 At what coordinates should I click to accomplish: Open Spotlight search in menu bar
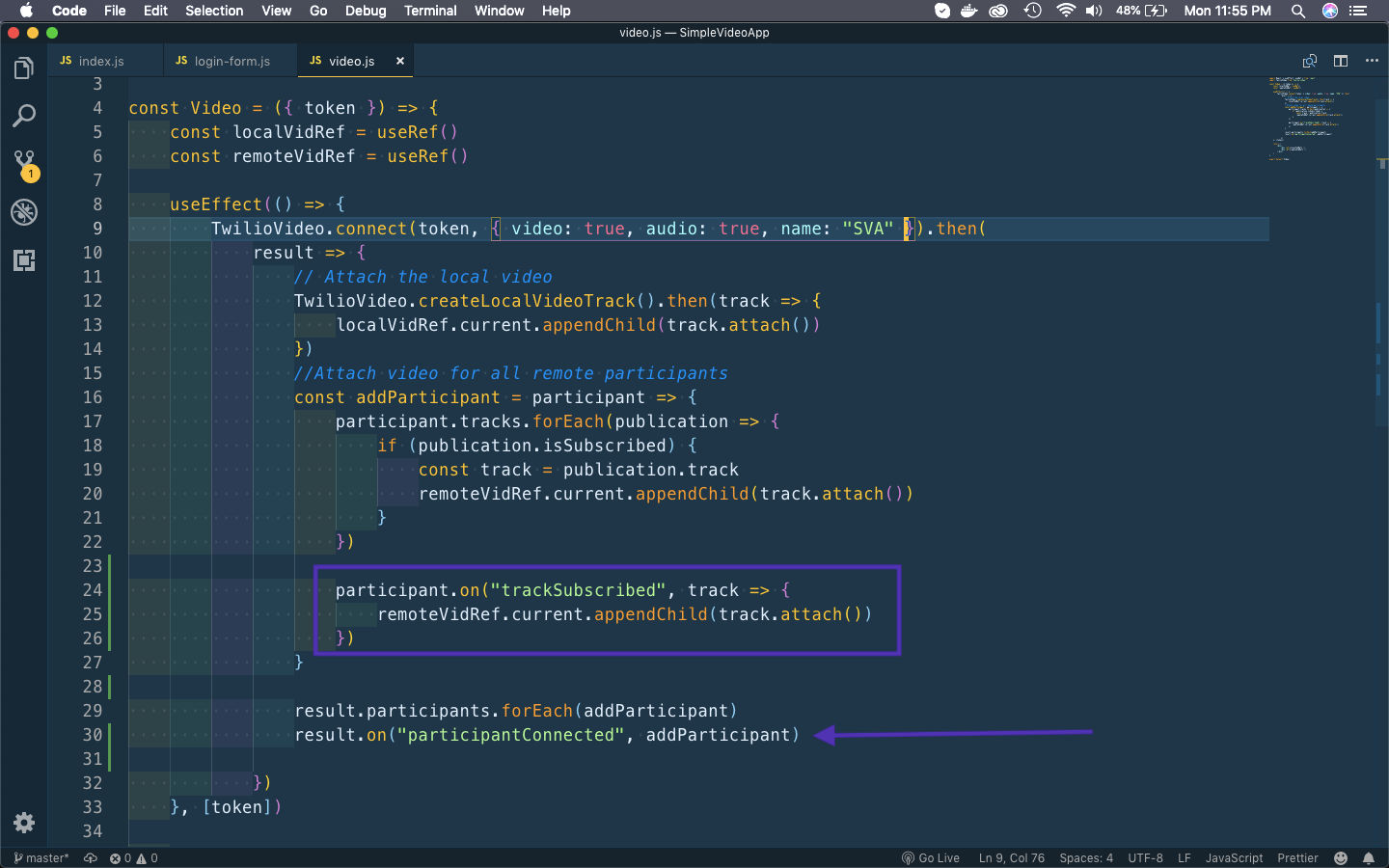coord(1298,11)
